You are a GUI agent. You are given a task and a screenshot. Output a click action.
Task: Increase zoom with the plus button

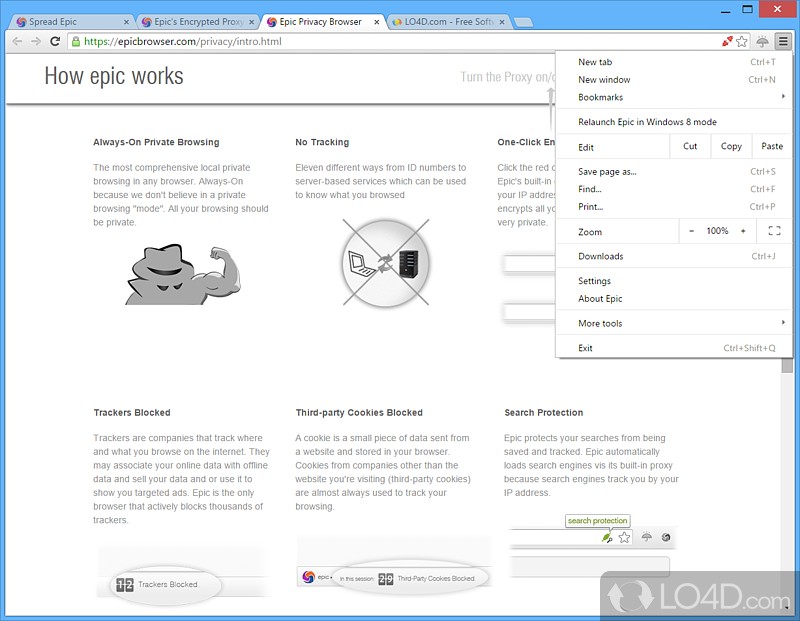click(x=743, y=231)
